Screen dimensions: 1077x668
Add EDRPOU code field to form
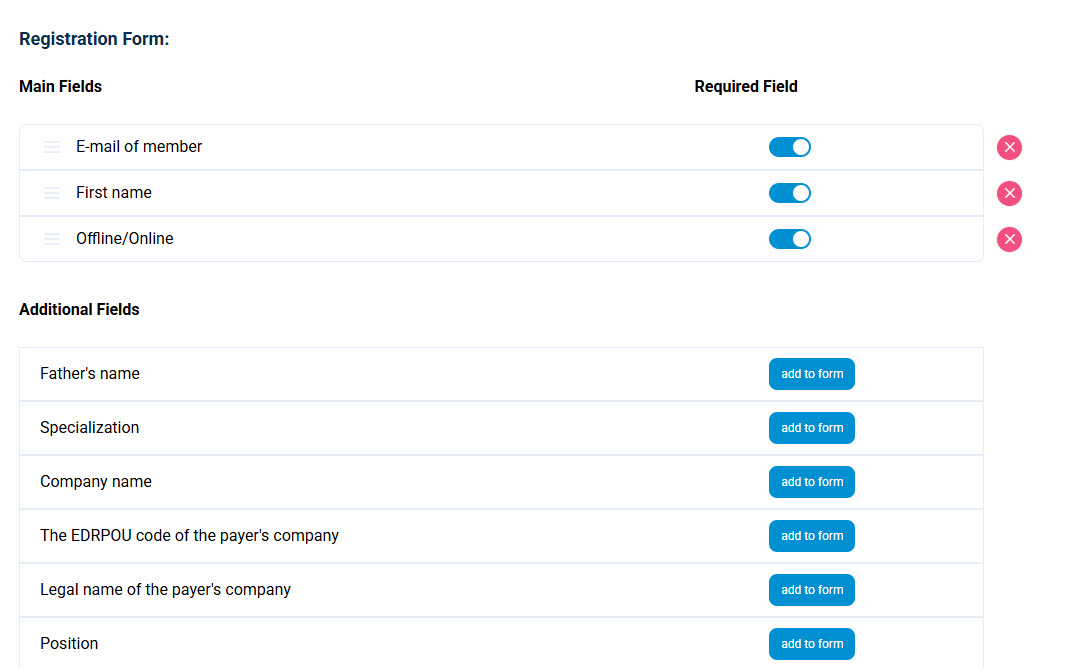pyautogui.click(x=811, y=536)
